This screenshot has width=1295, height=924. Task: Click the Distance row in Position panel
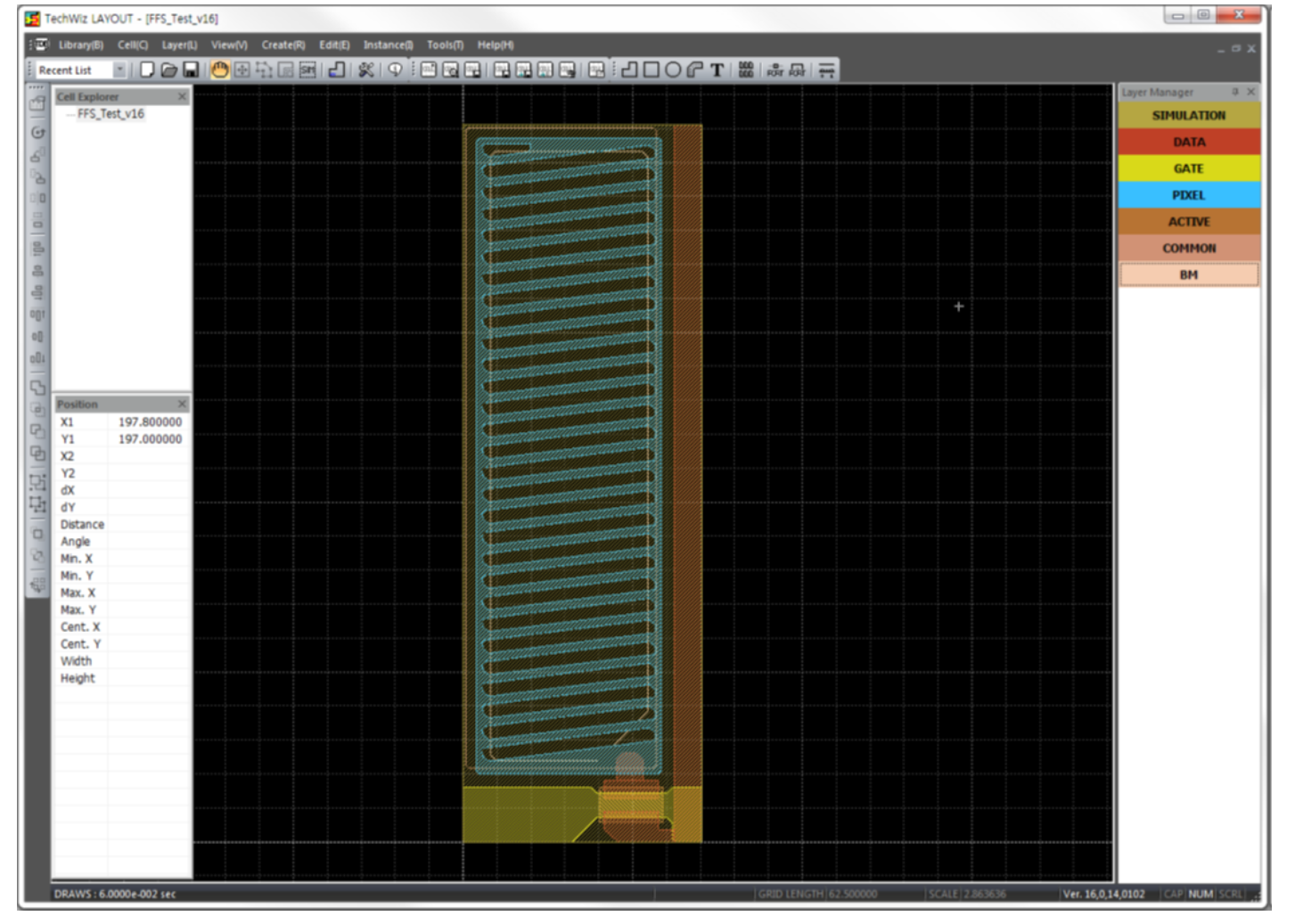[x=122, y=525]
